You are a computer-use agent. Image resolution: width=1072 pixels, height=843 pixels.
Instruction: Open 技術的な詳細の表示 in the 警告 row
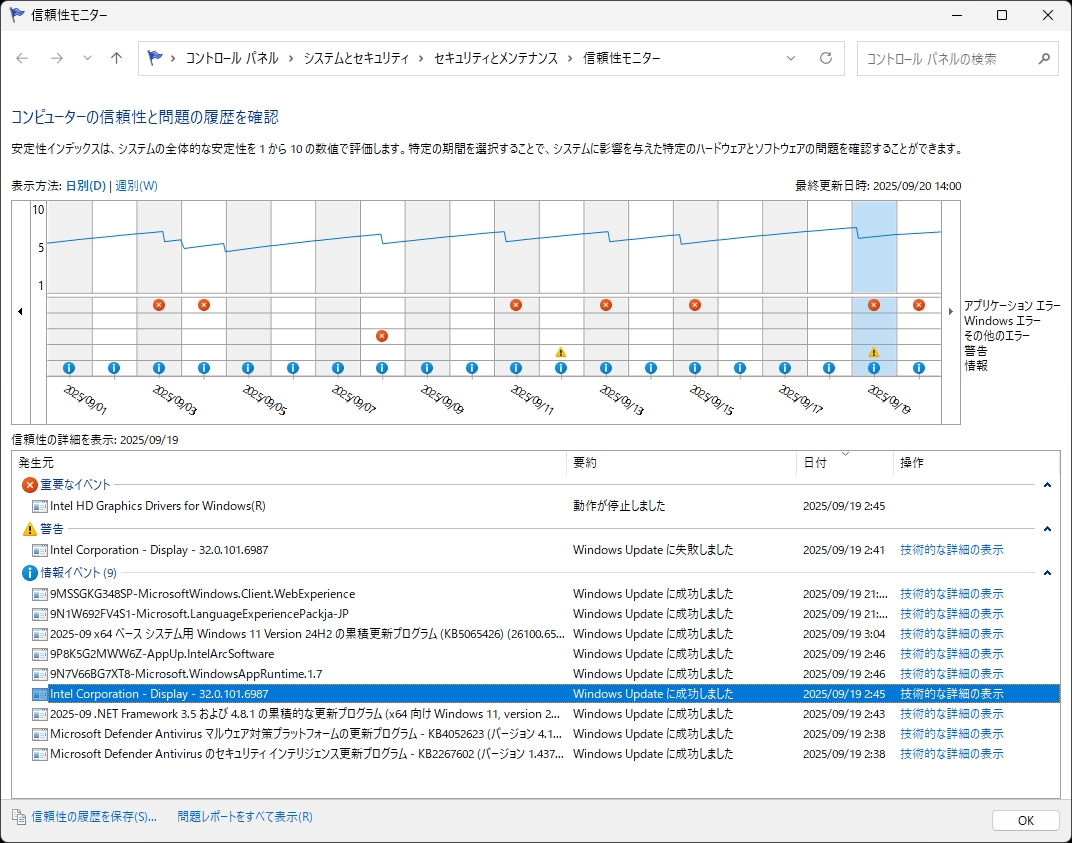[x=952, y=550]
